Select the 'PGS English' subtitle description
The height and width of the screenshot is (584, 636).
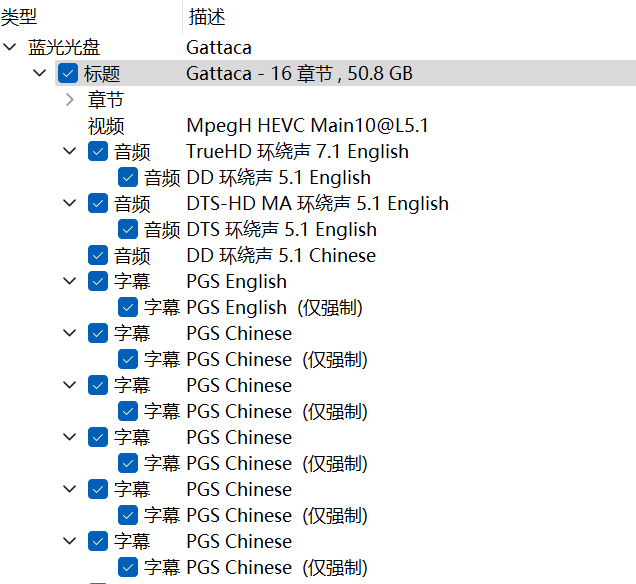pyautogui.click(x=236, y=281)
